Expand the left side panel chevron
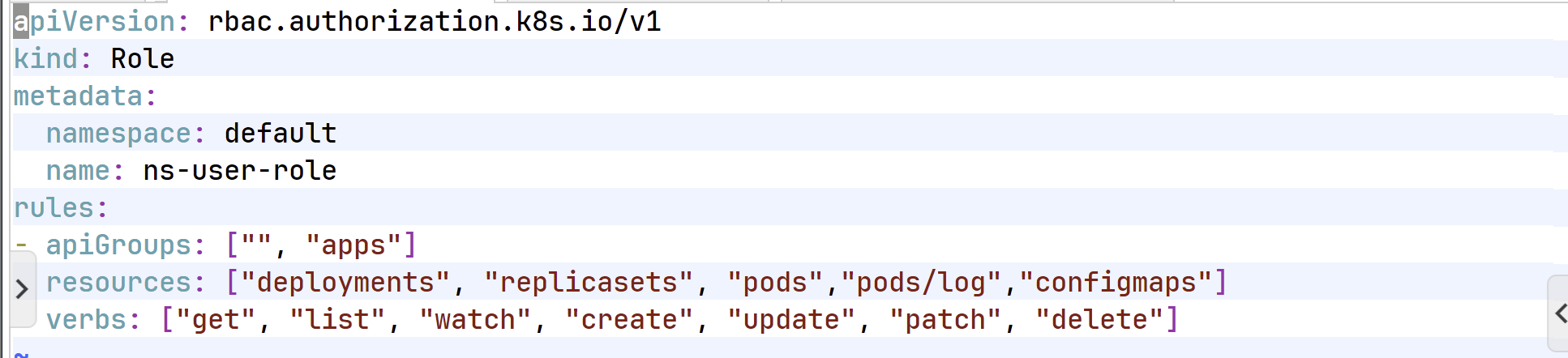The height and width of the screenshot is (358, 1568). click(x=22, y=289)
